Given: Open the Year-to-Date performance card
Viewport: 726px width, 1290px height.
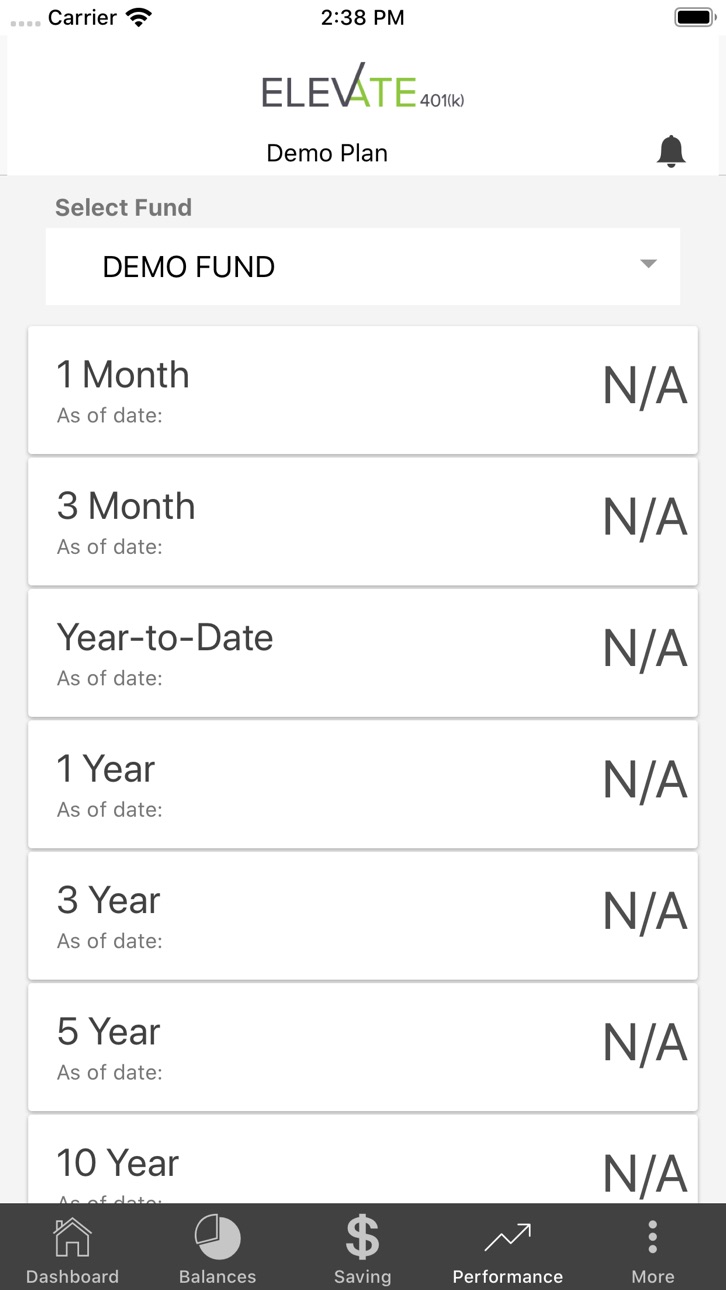Looking at the screenshot, I should [363, 653].
